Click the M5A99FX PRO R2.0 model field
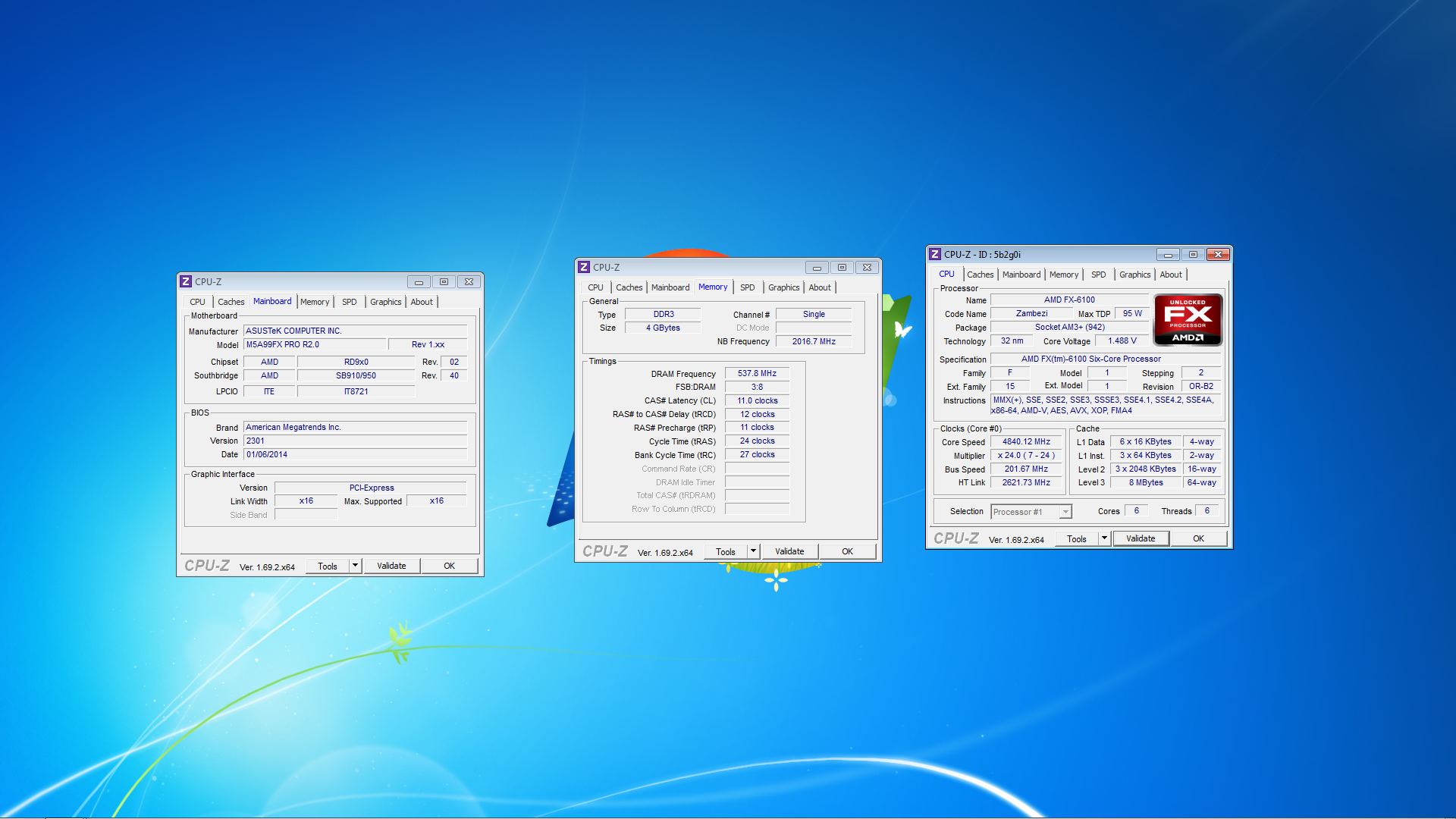Screen dimensions: 1456x819 tap(315, 344)
